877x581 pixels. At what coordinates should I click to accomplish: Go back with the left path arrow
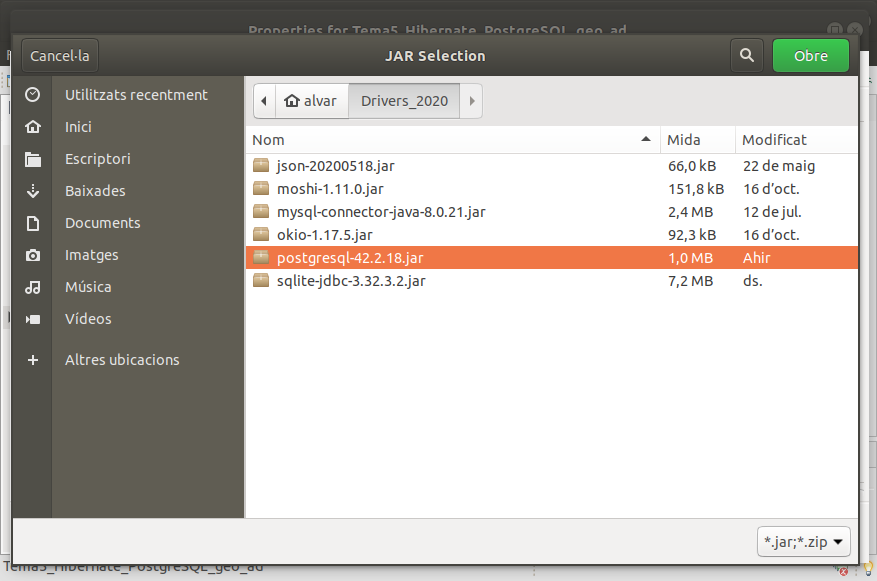click(x=264, y=101)
